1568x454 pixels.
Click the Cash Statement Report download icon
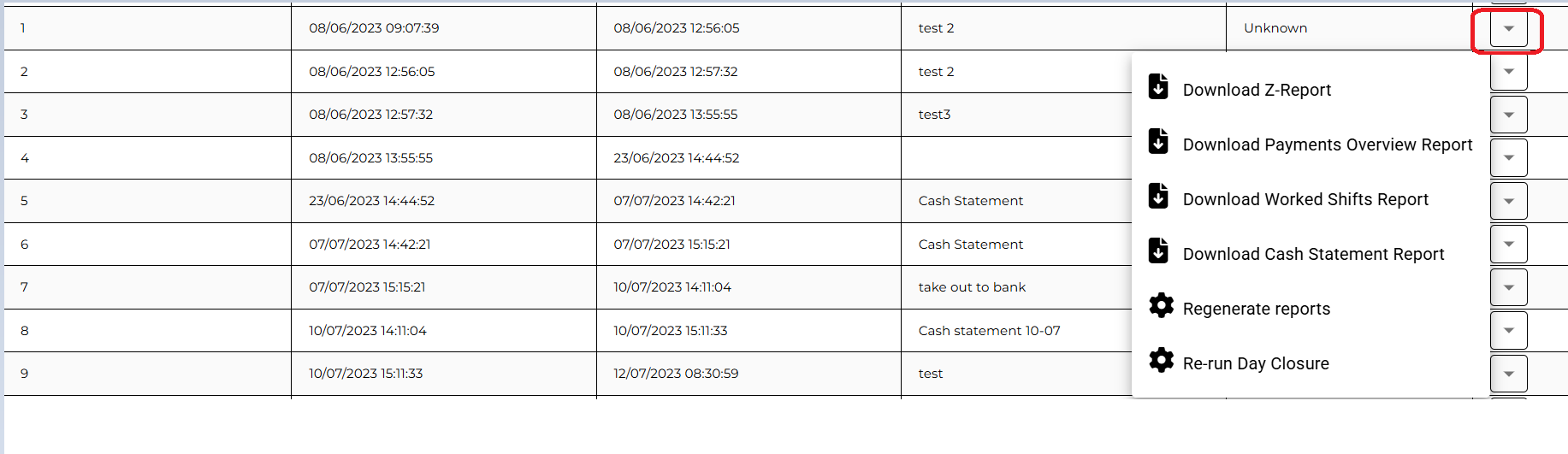[x=1158, y=251]
